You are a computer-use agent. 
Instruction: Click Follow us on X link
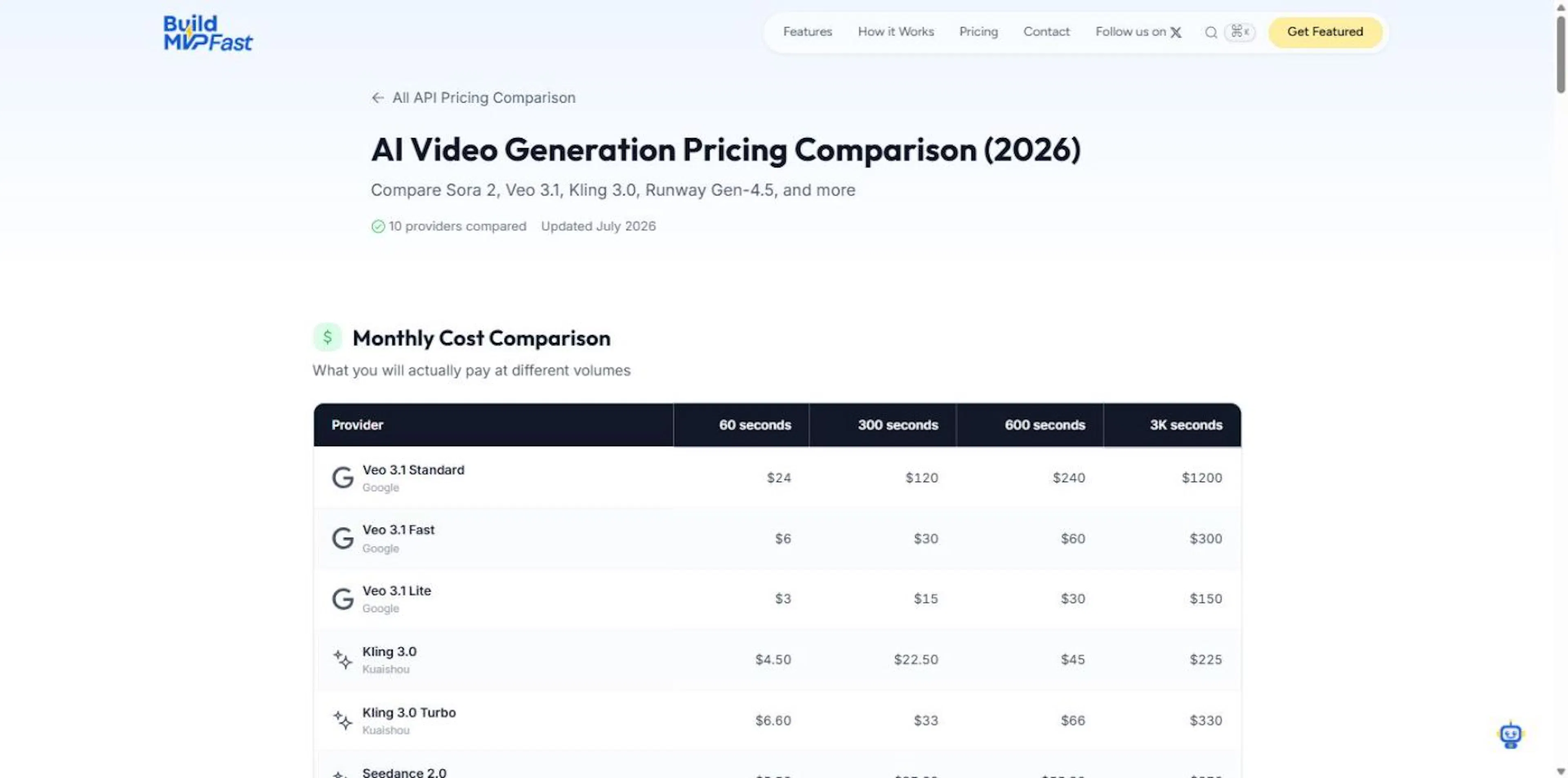click(1138, 31)
